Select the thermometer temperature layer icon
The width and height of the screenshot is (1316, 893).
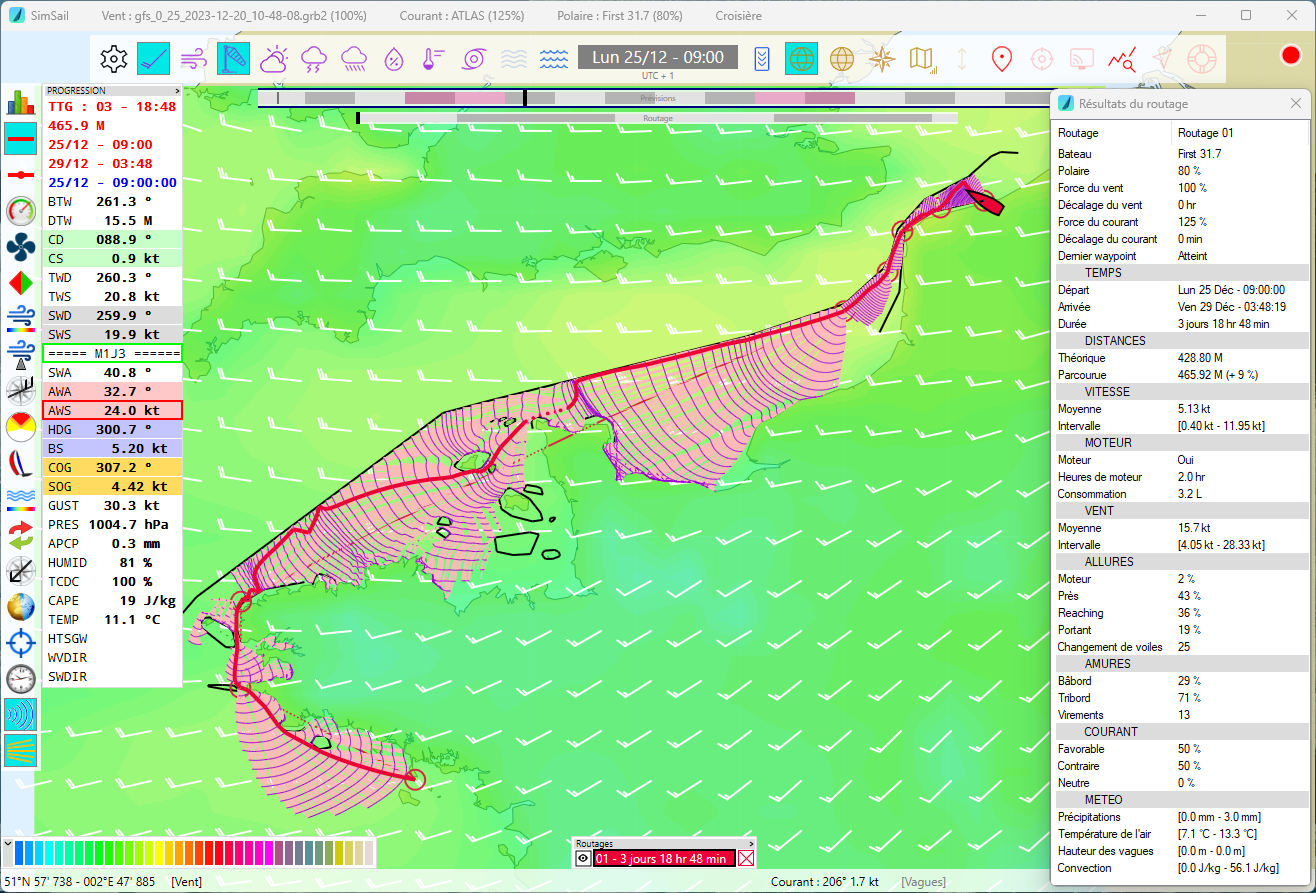click(x=433, y=58)
